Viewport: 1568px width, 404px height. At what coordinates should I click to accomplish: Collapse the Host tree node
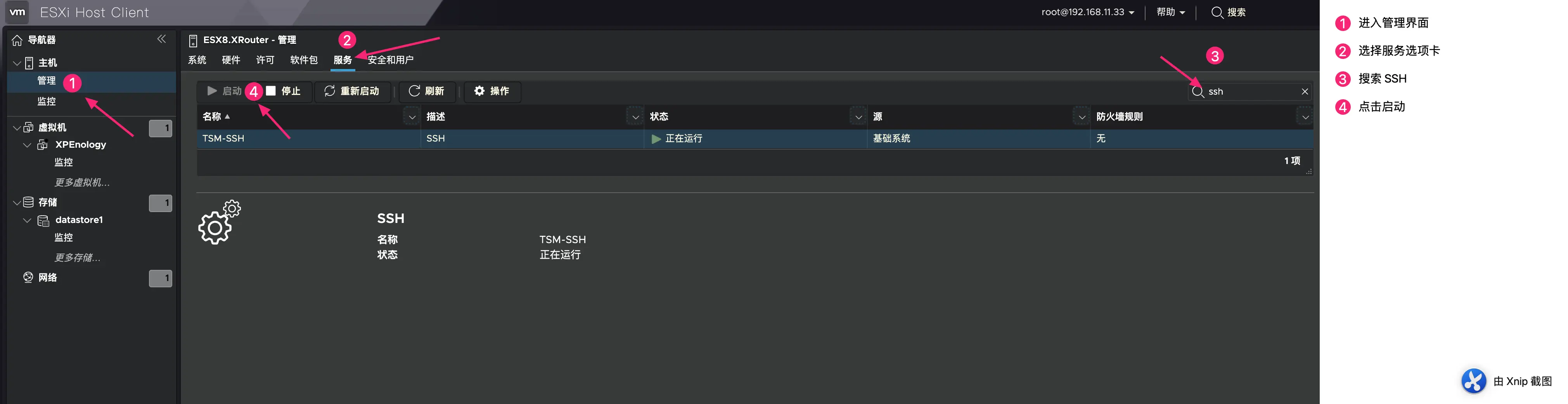17,63
